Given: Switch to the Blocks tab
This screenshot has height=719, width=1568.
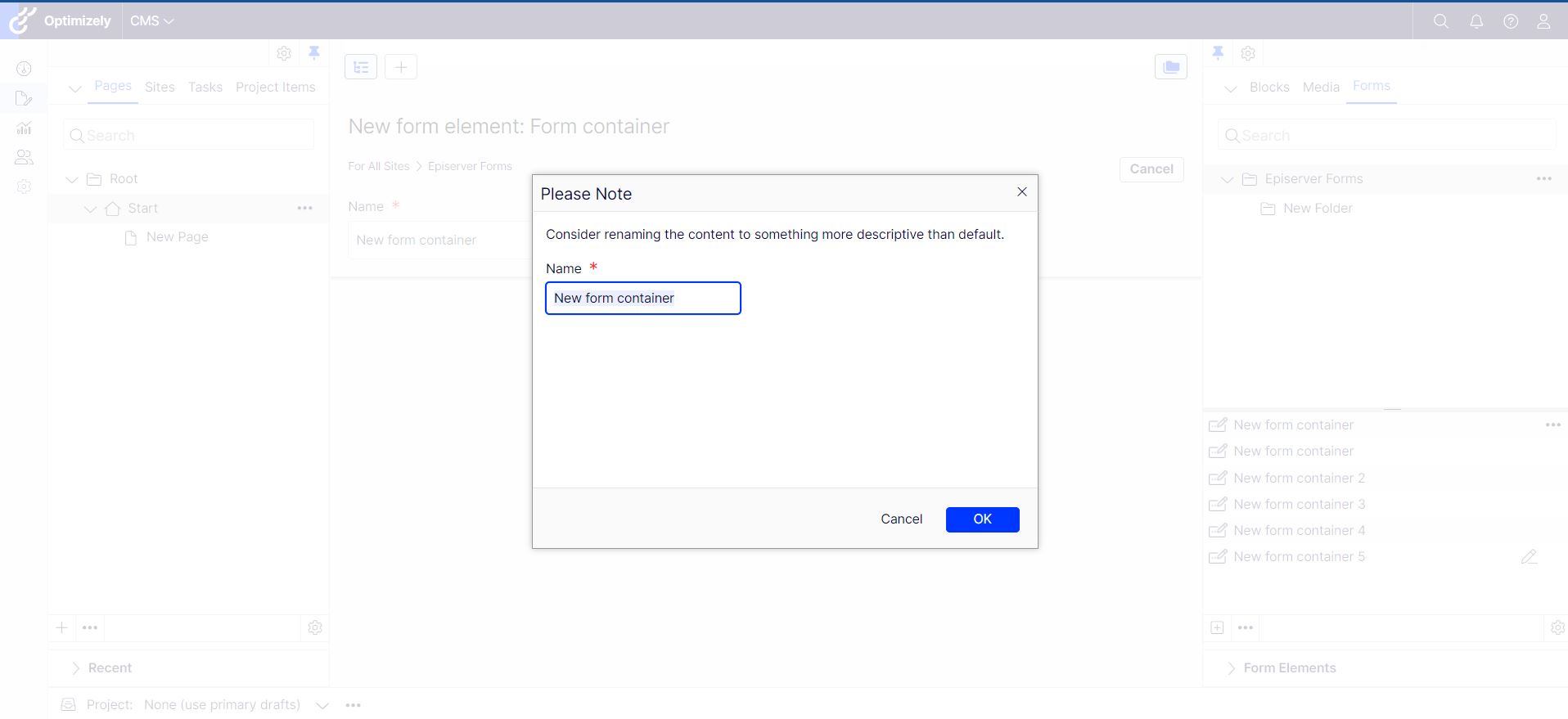Looking at the screenshot, I should (x=1269, y=88).
